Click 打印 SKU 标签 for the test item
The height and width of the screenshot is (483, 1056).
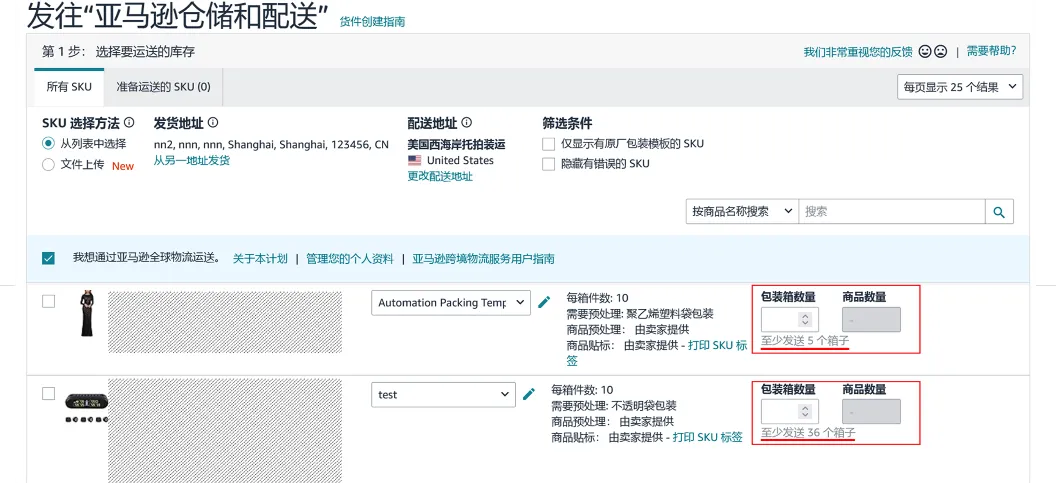[707, 437]
